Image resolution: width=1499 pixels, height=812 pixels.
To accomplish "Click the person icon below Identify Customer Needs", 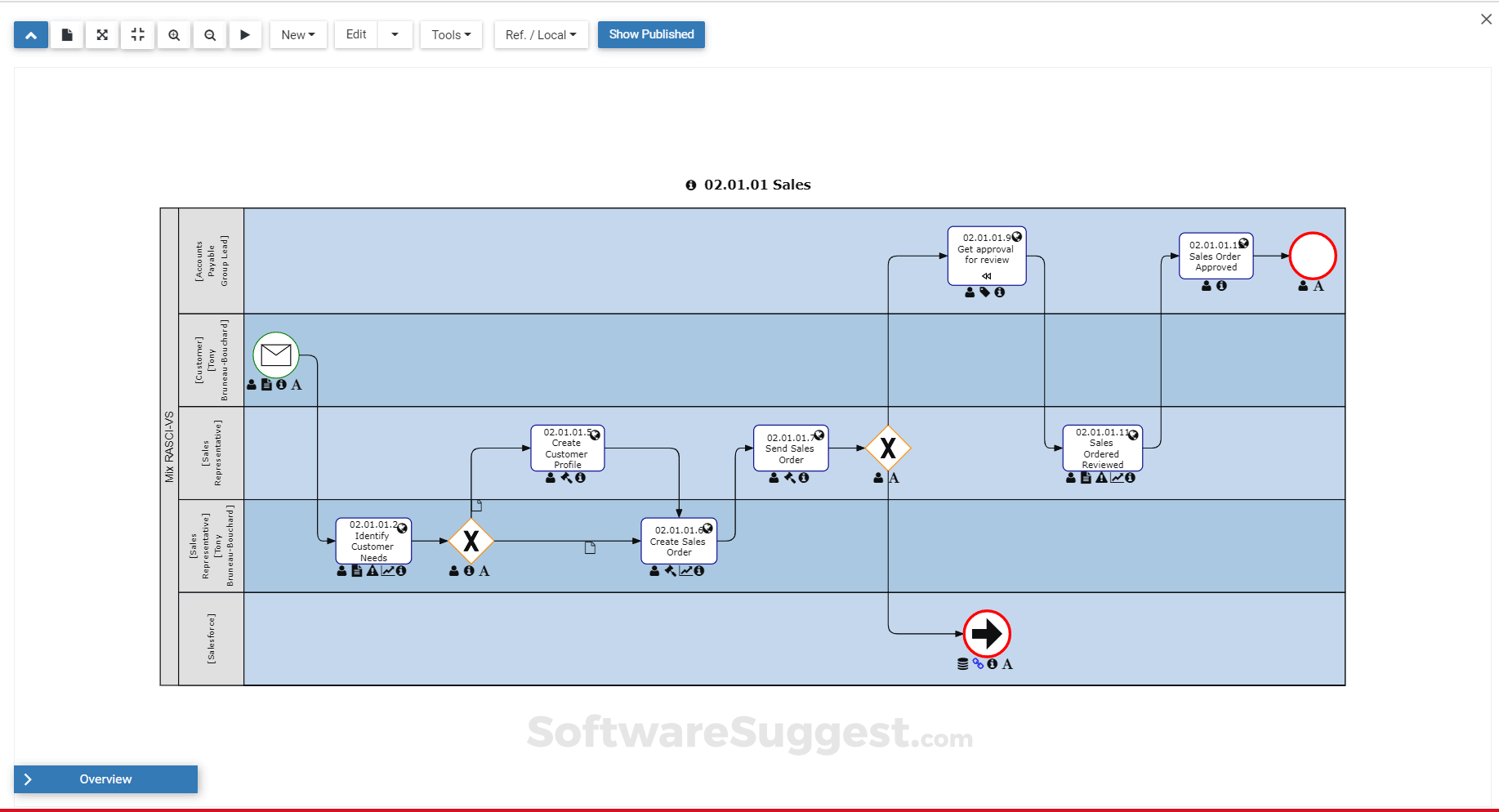I will [341, 571].
